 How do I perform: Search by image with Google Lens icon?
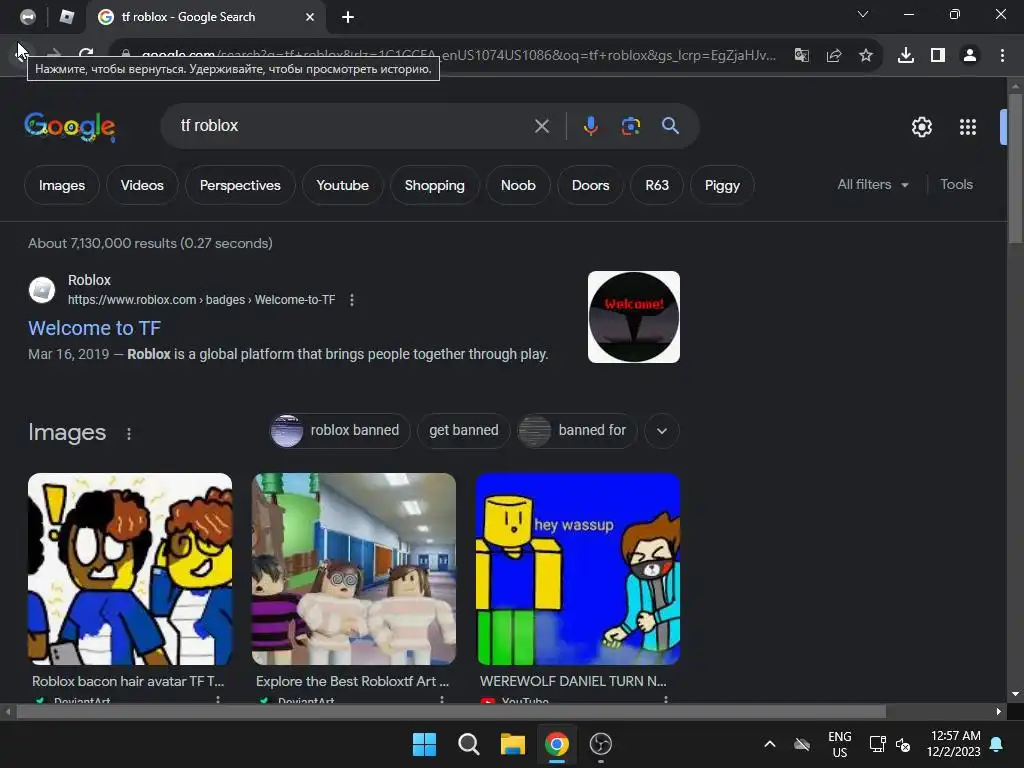[631, 126]
